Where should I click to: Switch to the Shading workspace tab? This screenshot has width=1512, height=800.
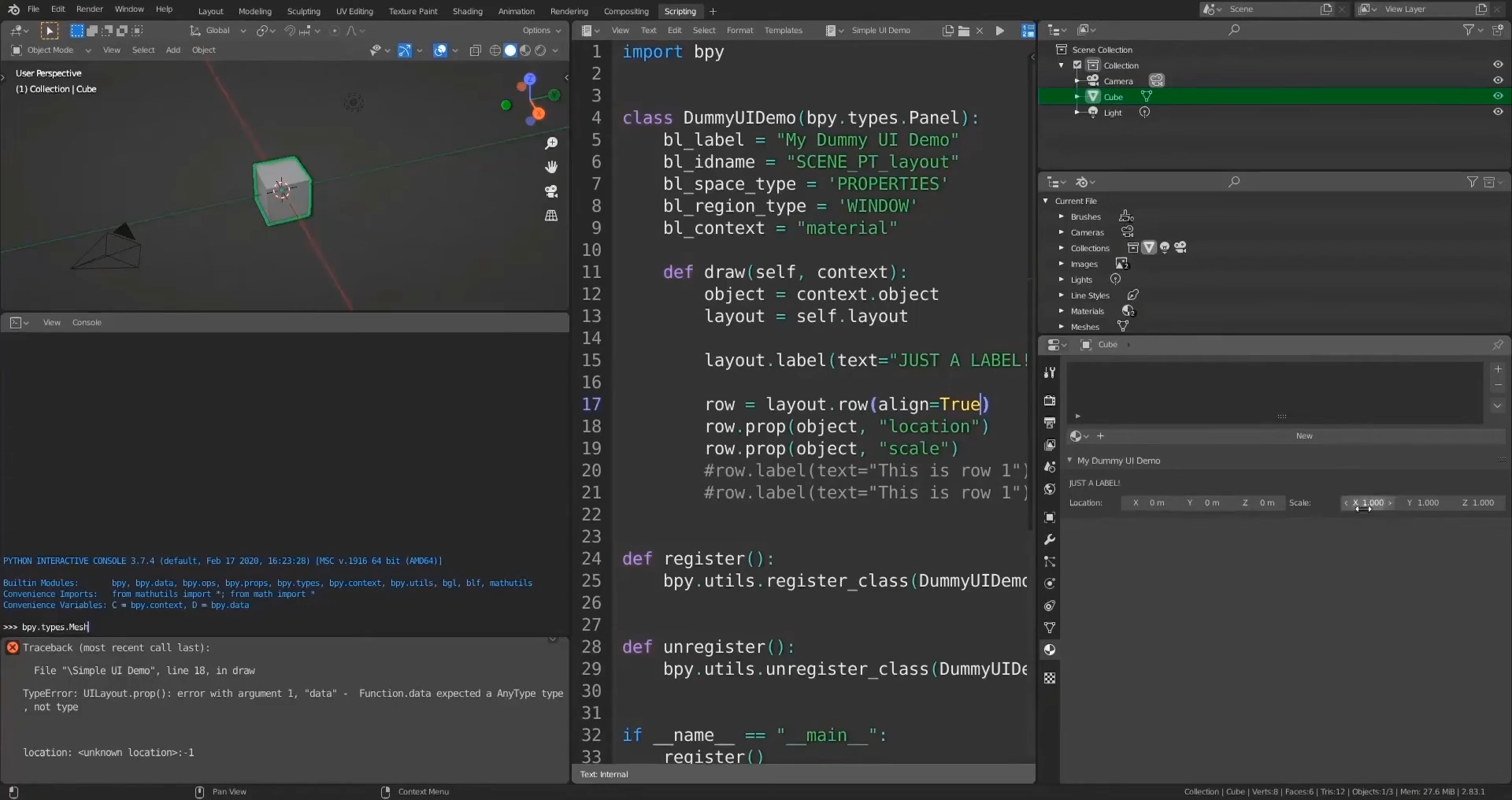467,11
